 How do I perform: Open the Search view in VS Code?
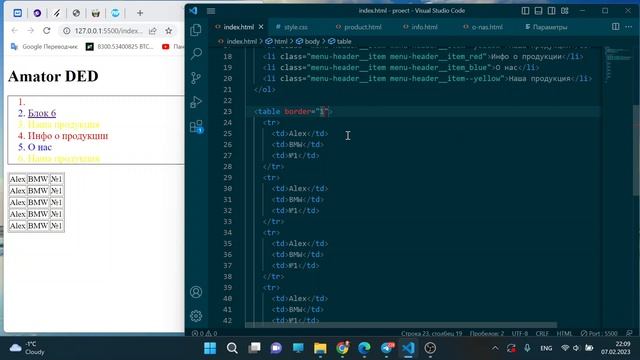196,53
